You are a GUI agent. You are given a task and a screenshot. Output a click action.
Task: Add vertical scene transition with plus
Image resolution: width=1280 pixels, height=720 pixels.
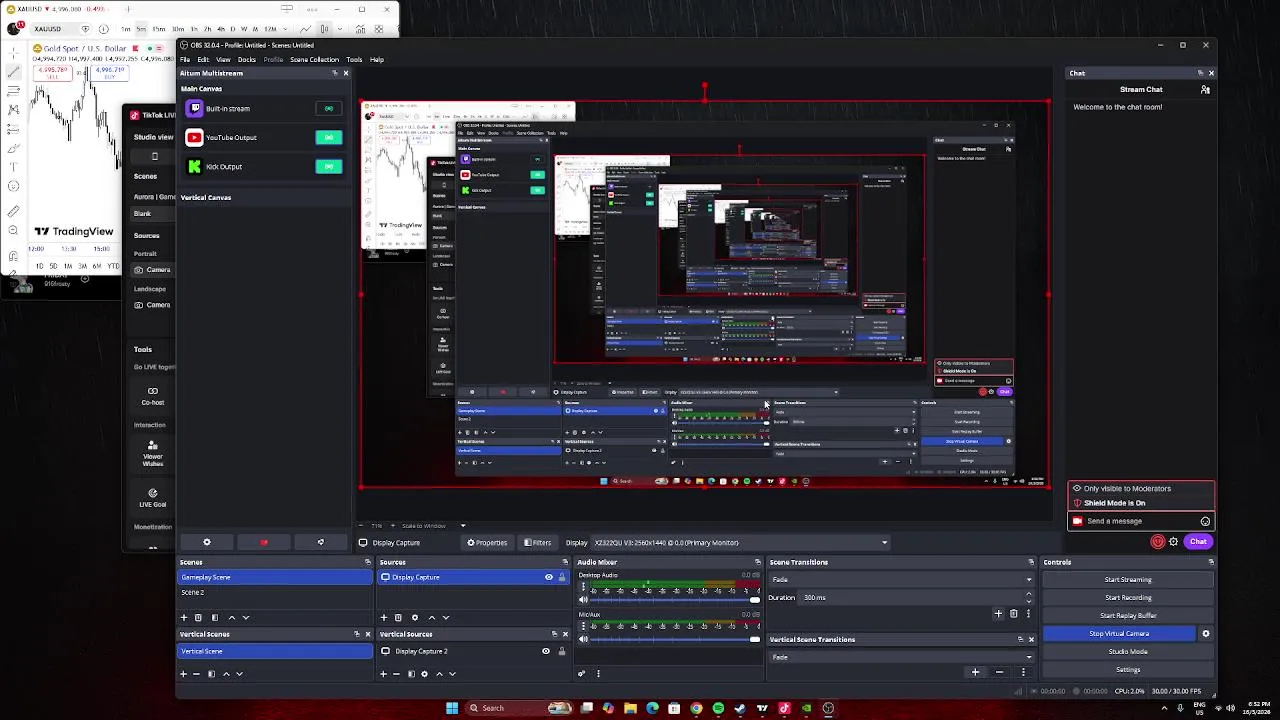[975, 672]
